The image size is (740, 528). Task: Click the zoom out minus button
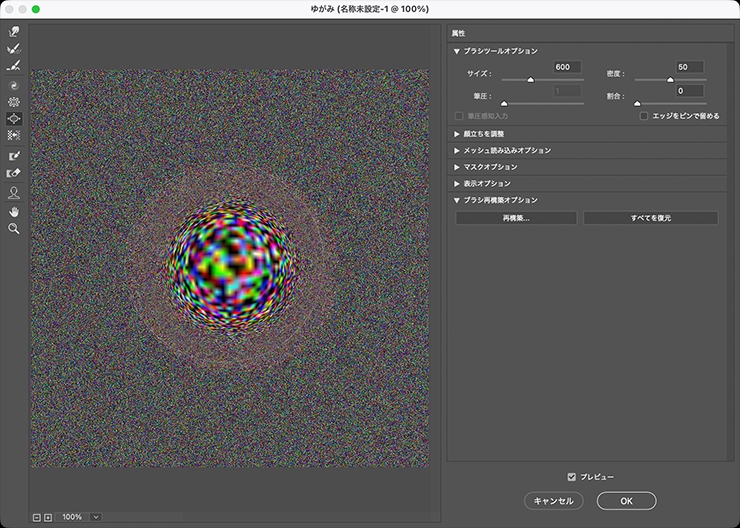37,517
